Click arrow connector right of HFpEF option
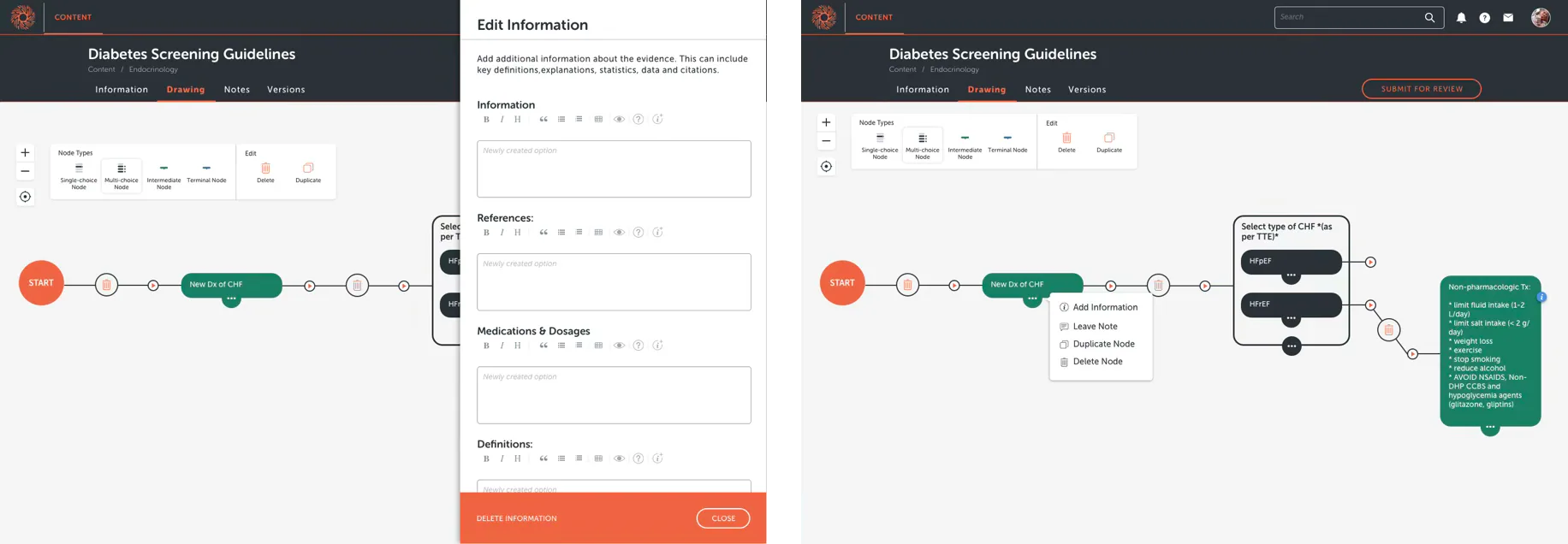Viewport: 1568px width, 544px height. click(1370, 262)
